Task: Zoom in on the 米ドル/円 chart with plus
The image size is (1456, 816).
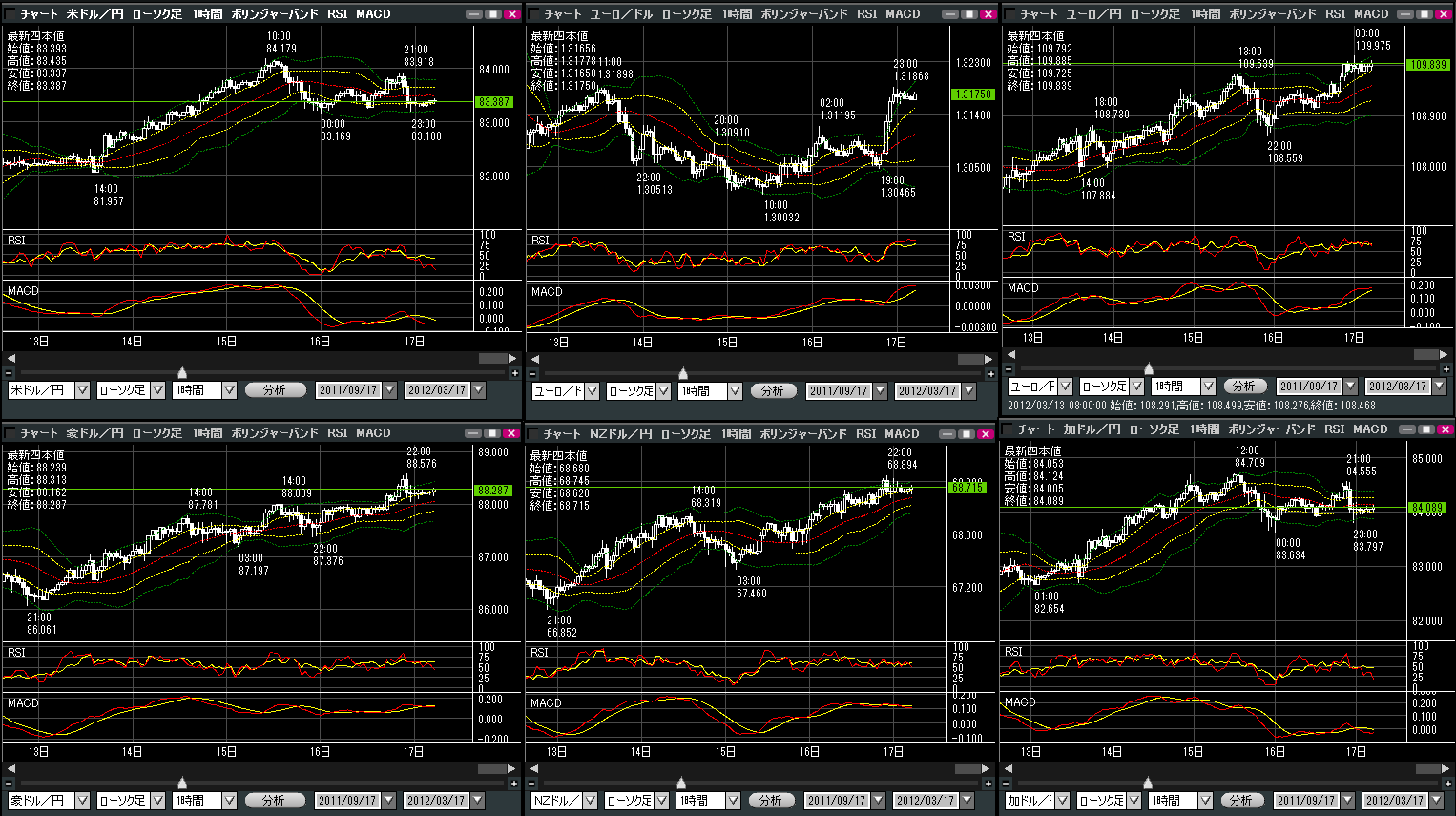Action: click(x=515, y=373)
